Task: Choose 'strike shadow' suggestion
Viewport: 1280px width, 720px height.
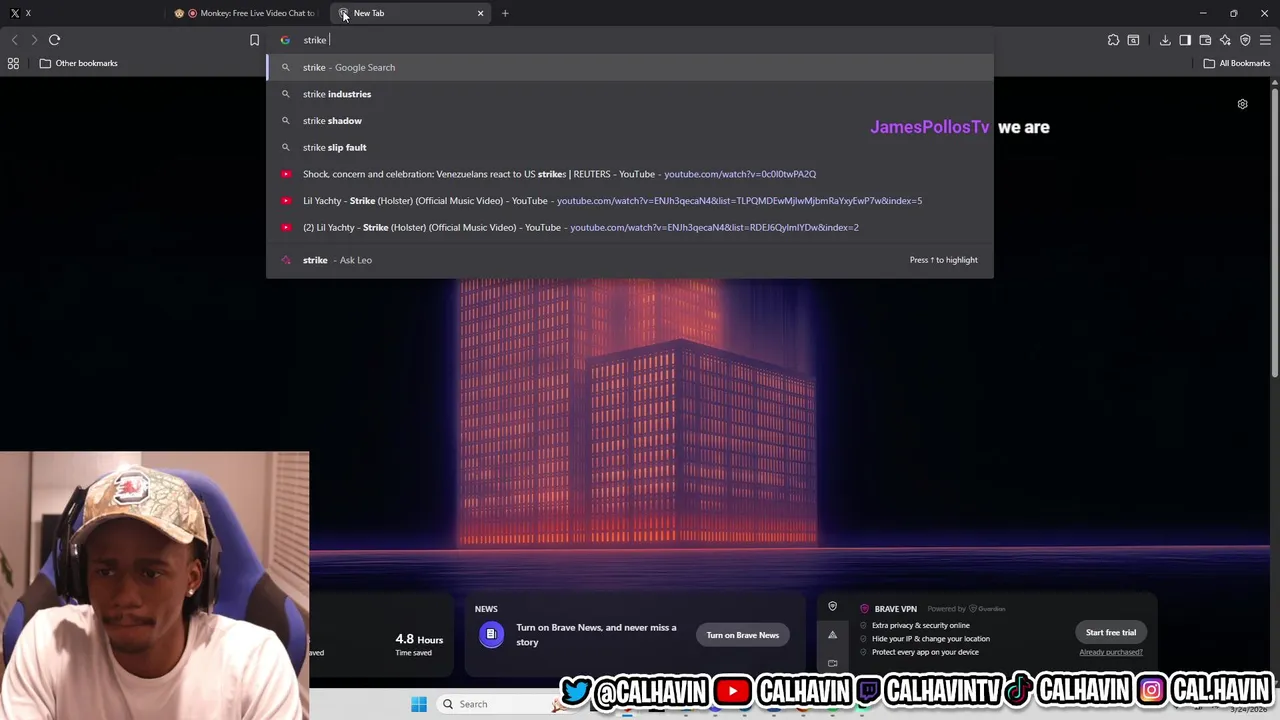Action: (x=630, y=120)
